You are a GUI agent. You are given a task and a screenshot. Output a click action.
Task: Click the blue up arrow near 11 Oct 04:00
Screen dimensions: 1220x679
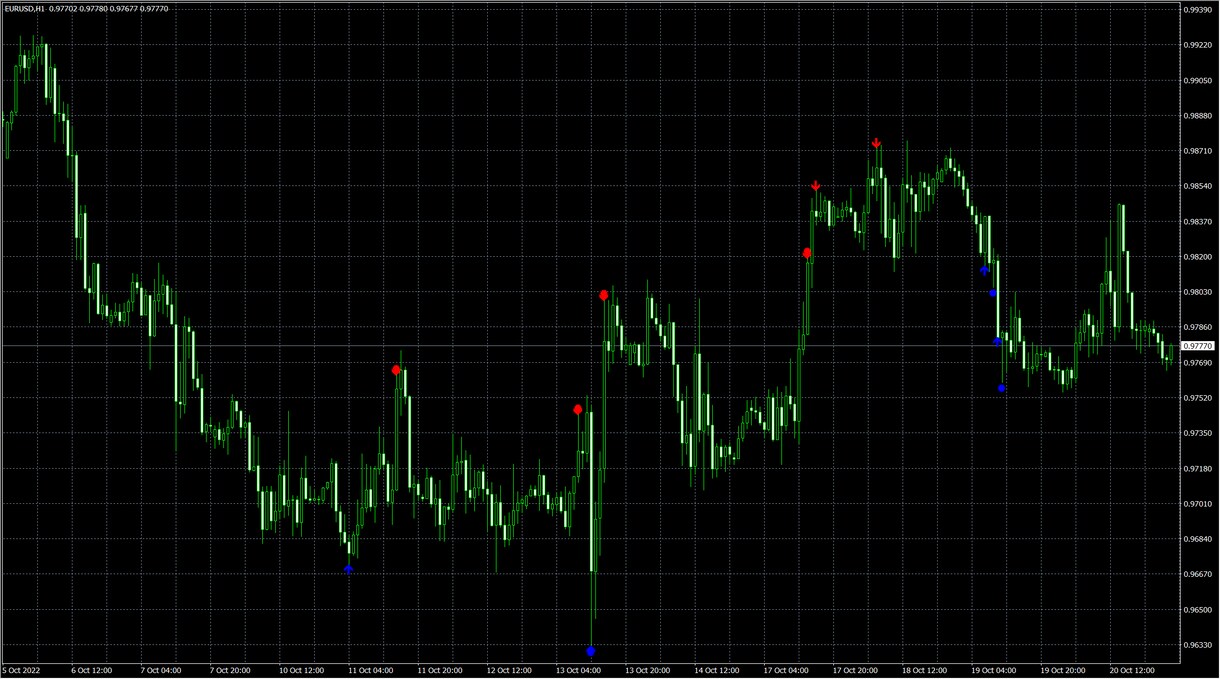click(x=348, y=569)
